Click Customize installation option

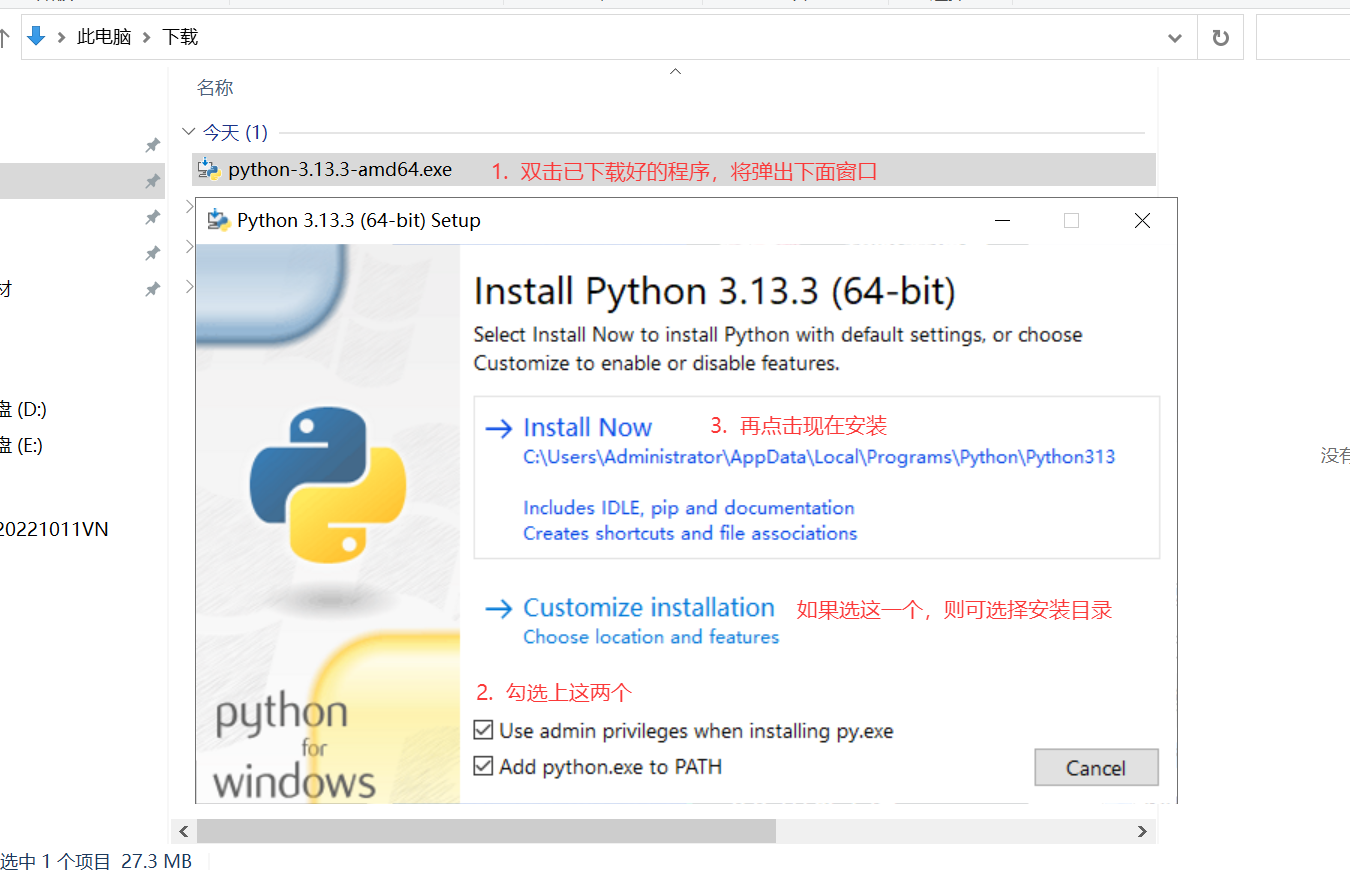click(649, 607)
